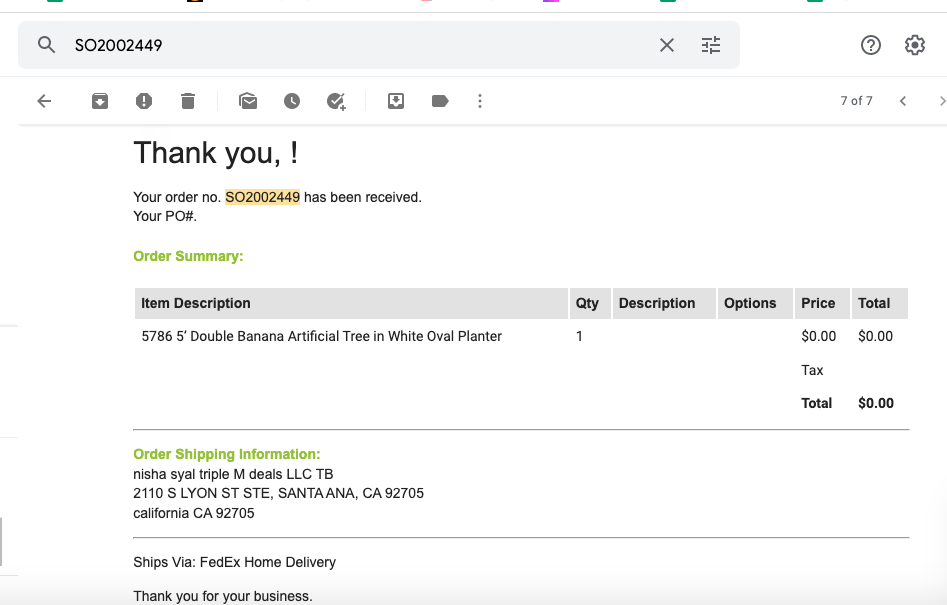Select highlighted order number SO2002449
Viewport: 947px width, 605px height.
point(262,197)
